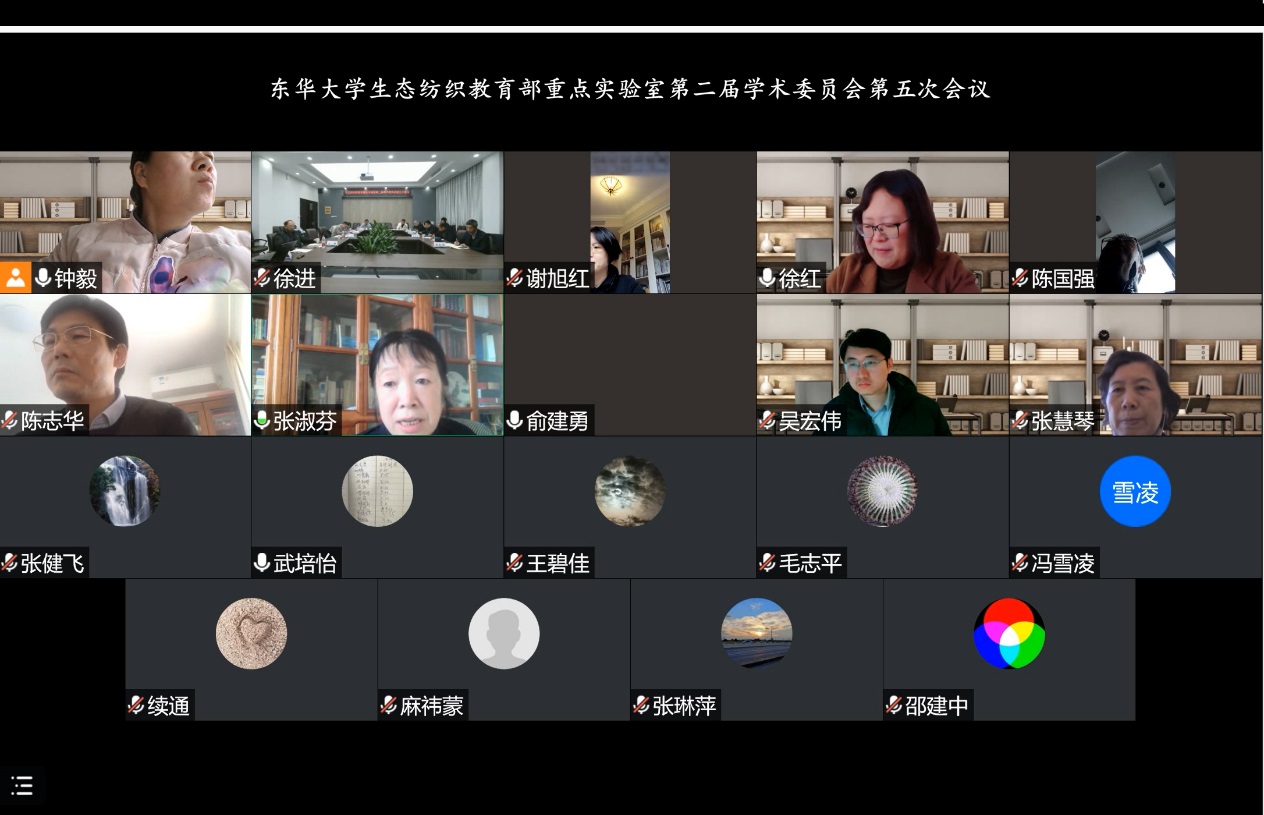Viewport: 1264px width, 815px height.
Task: Select 张健飞's waterfall avatar
Action: pos(125,491)
